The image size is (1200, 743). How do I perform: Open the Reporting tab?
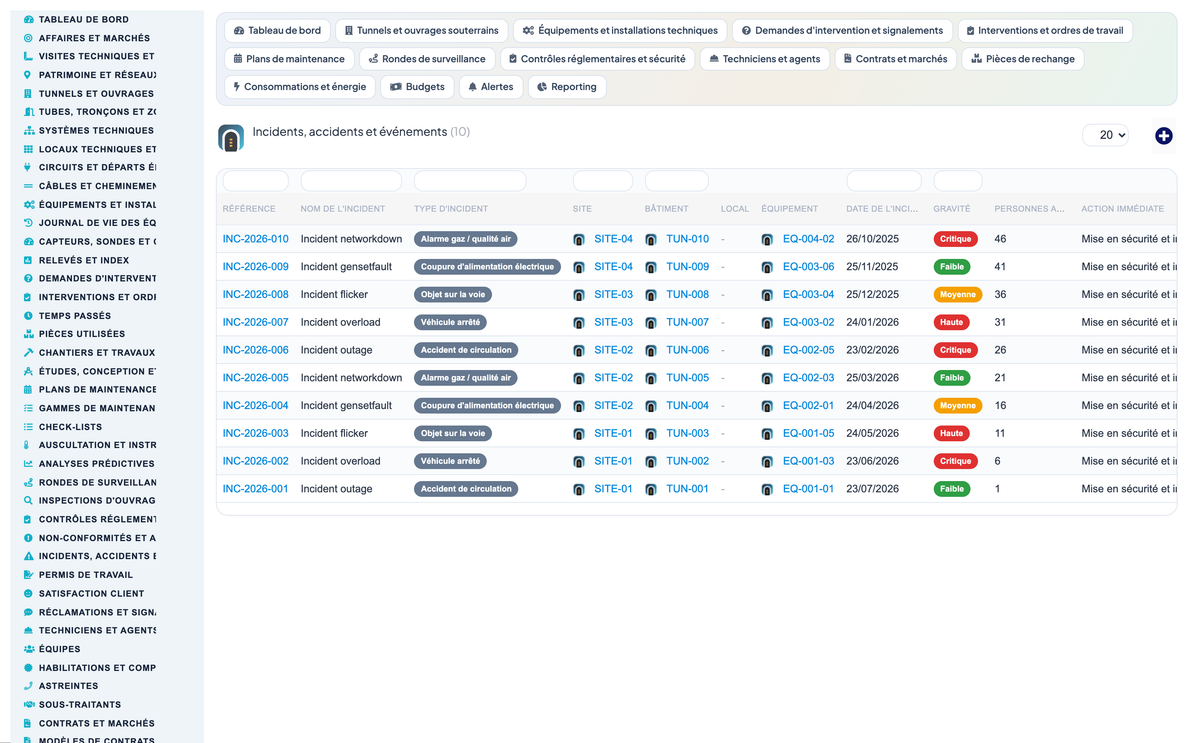coord(567,87)
